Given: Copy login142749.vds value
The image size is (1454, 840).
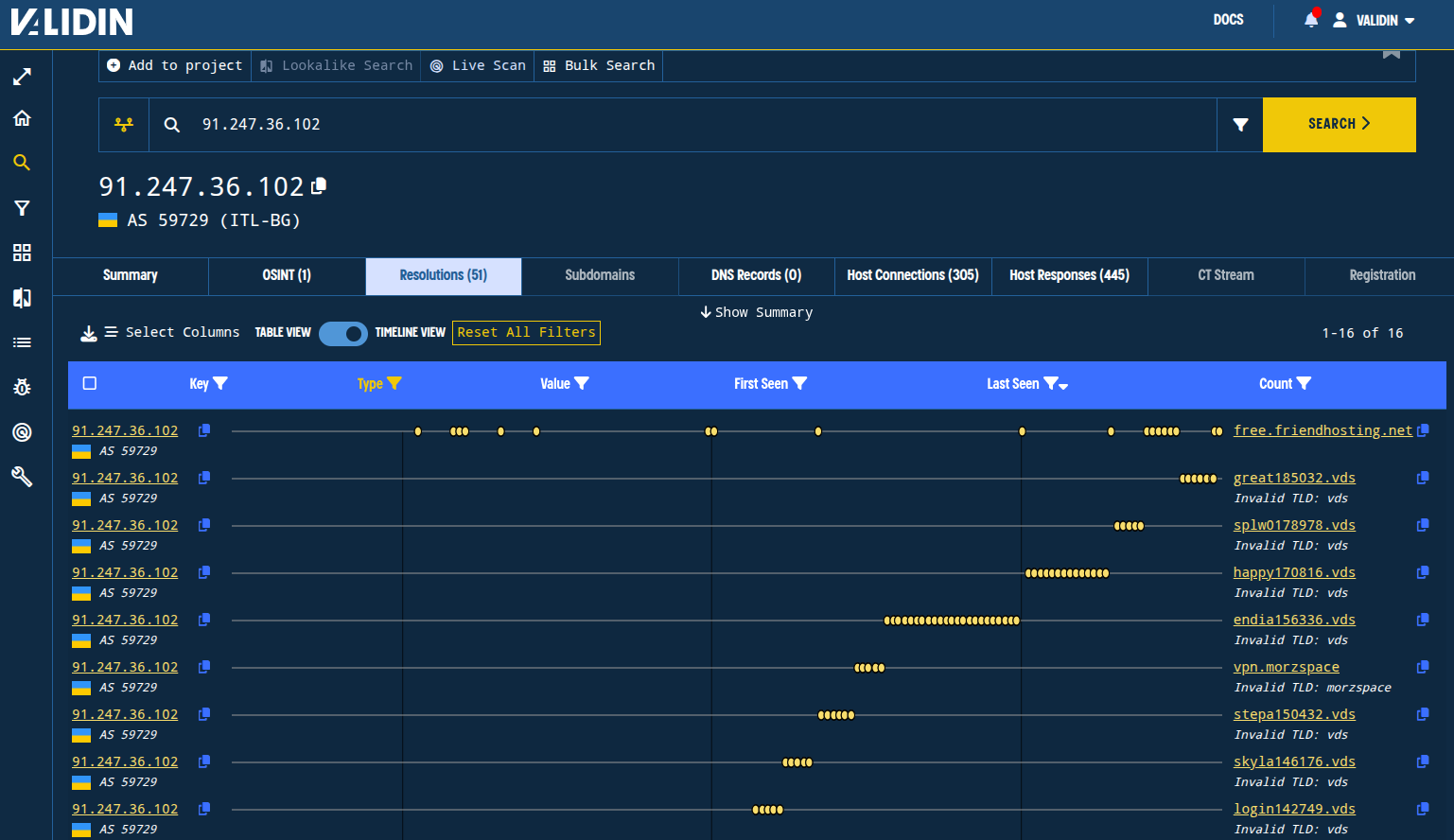Looking at the screenshot, I should [x=1423, y=809].
